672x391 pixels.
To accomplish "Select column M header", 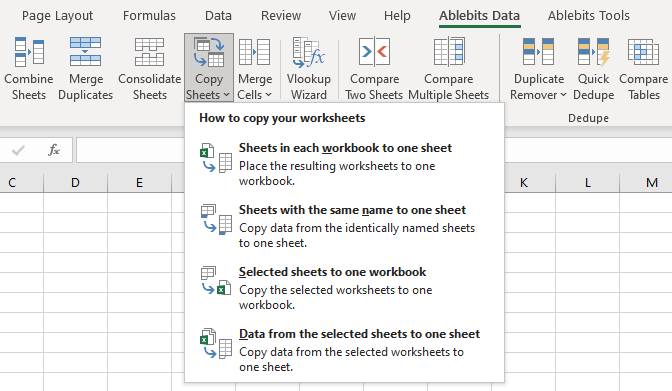I will (x=646, y=183).
